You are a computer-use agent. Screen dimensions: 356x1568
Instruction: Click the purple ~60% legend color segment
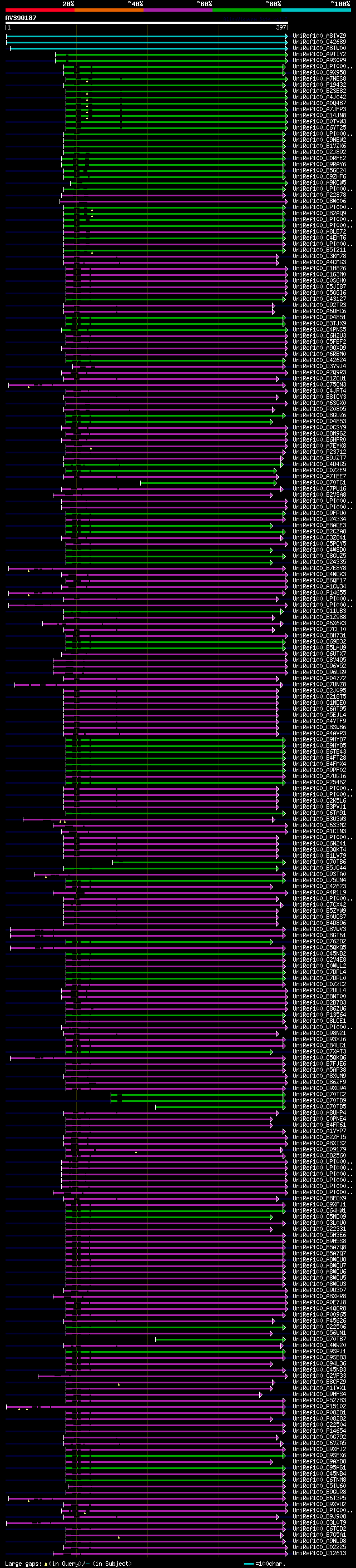pos(179,10)
